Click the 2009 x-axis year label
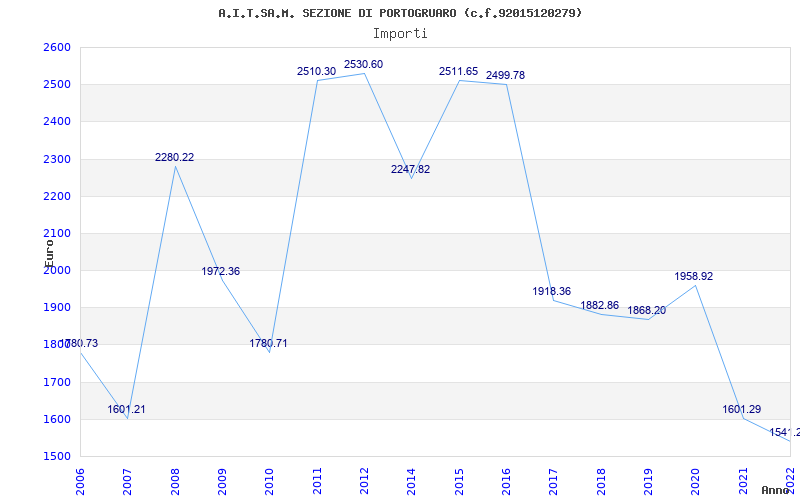This screenshot has height=500, width=800. 222,482
